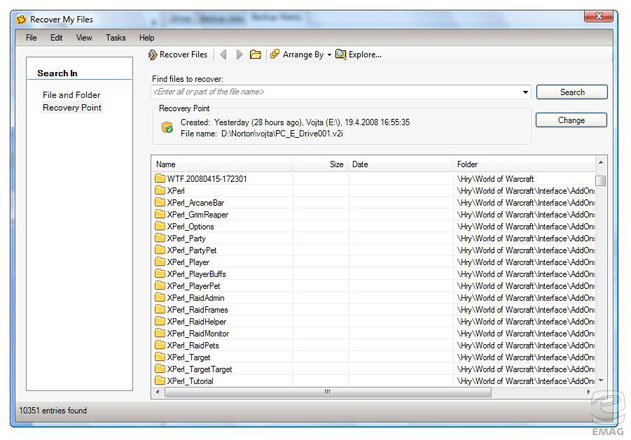Screen dimensions: 631x440
Task: Click the XPerl_RaidFrames name text
Action: (198, 310)
